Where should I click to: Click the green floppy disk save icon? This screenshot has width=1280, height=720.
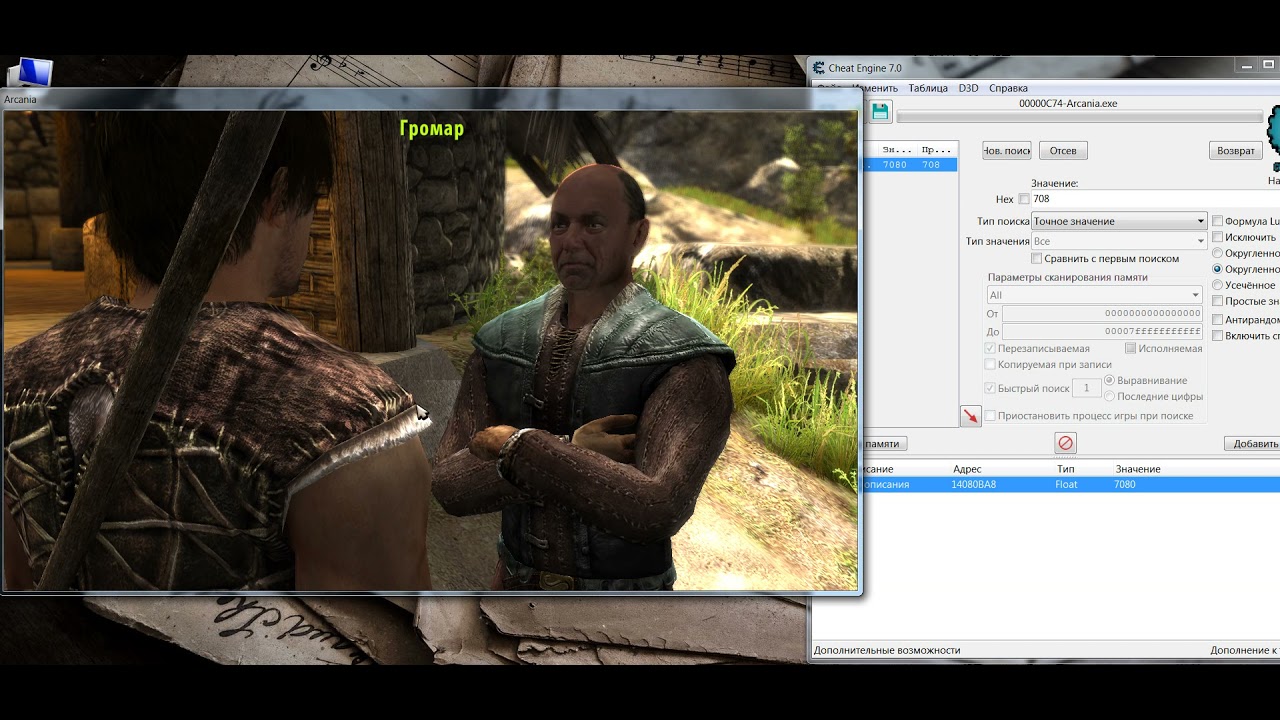[880, 111]
